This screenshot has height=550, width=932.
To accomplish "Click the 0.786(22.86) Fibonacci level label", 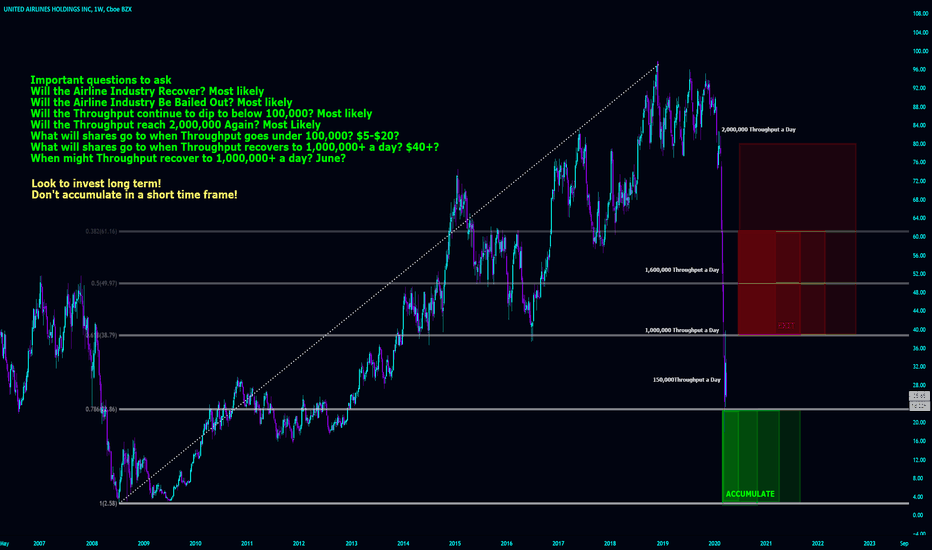I will (x=101, y=409).
